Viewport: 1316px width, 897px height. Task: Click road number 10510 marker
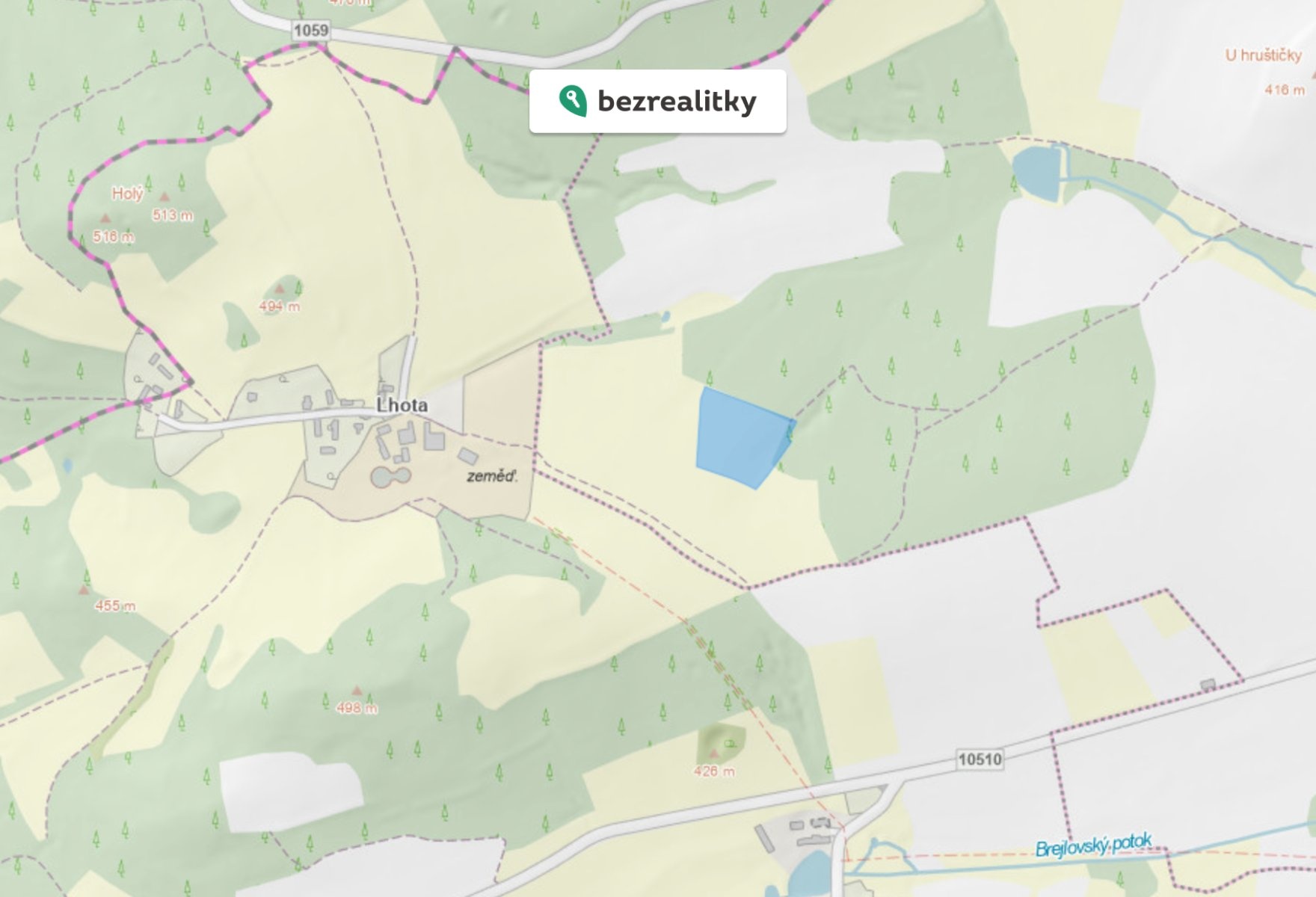[980, 759]
